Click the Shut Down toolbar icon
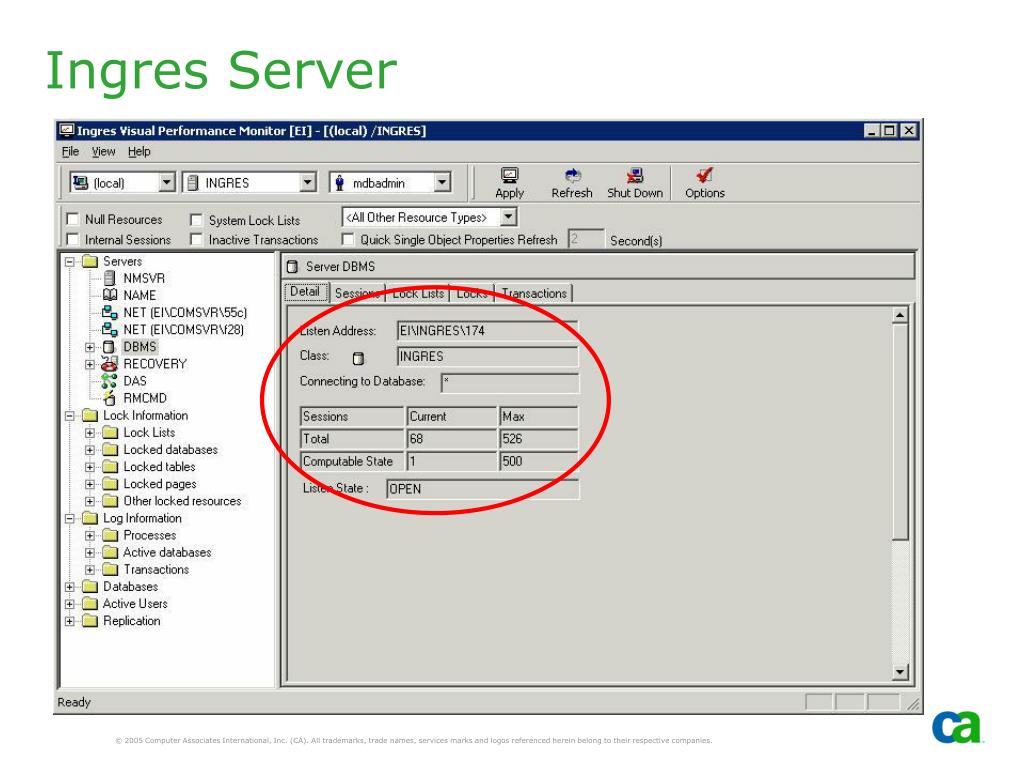The height and width of the screenshot is (768, 1024). pyautogui.click(x=635, y=175)
